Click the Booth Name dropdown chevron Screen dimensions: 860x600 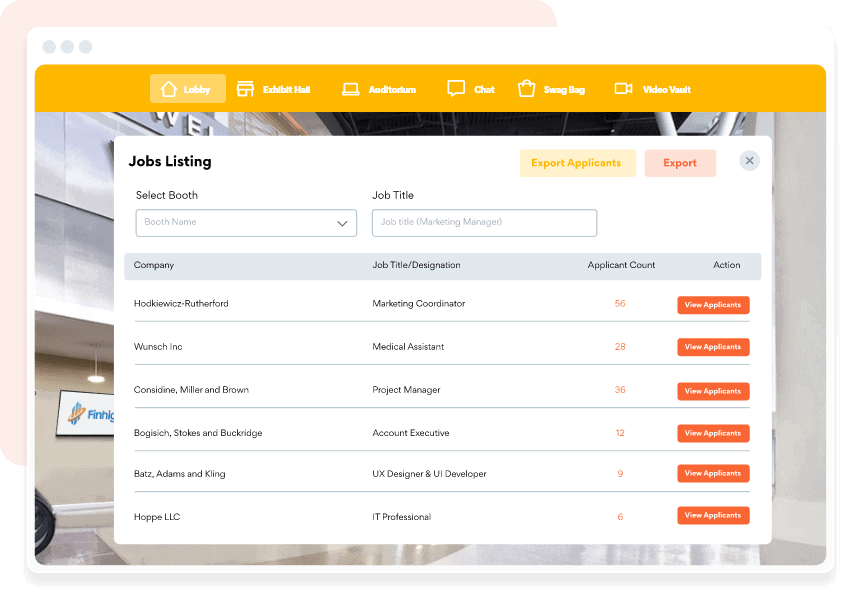click(x=342, y=223)
